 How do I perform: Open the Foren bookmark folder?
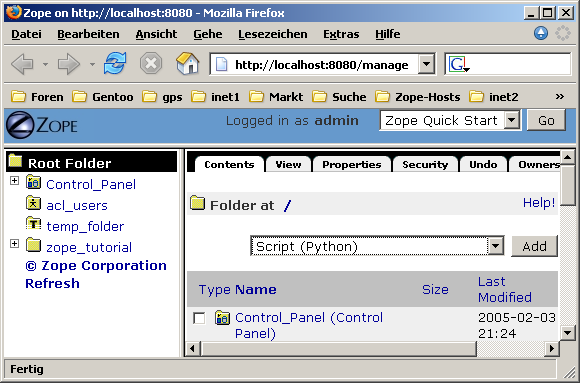click(x=37, y=97)
